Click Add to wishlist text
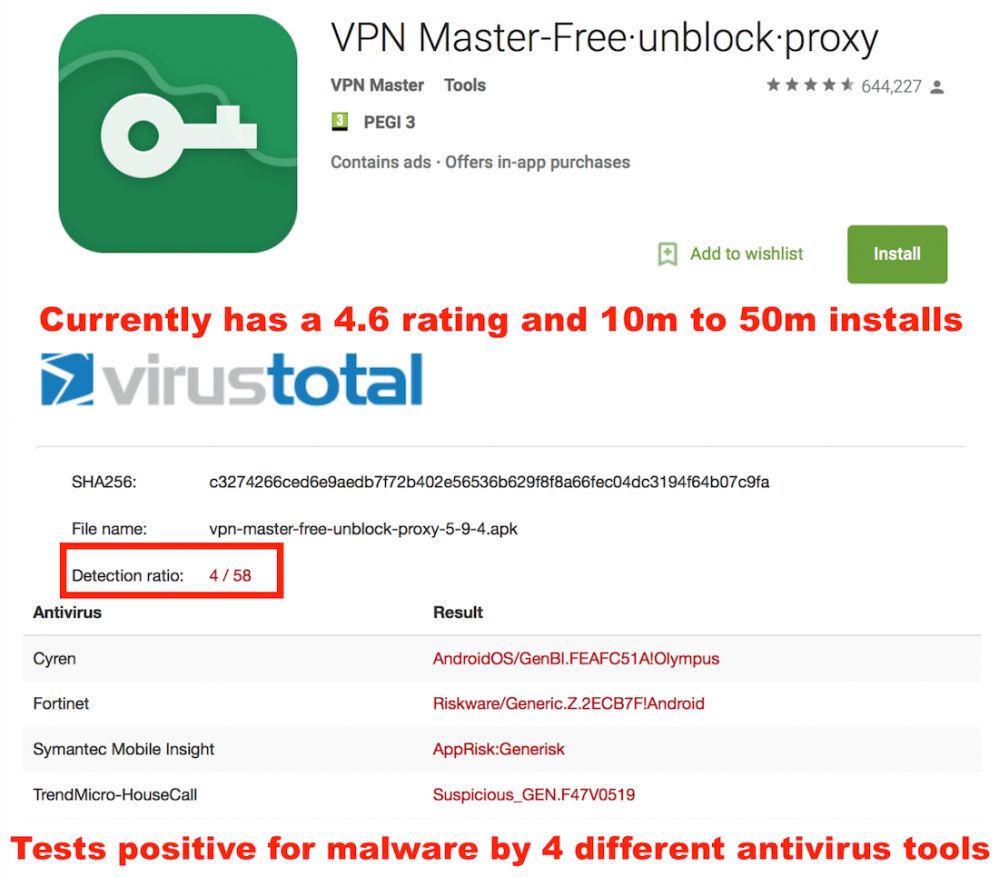 pyautogui.click(x=746, y=254)
